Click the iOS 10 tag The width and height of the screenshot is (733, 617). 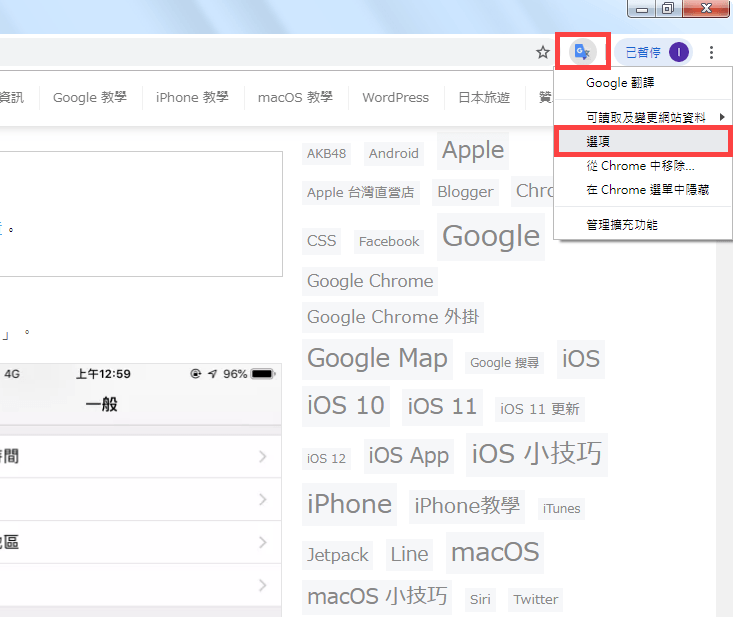(x=345, y=406)
